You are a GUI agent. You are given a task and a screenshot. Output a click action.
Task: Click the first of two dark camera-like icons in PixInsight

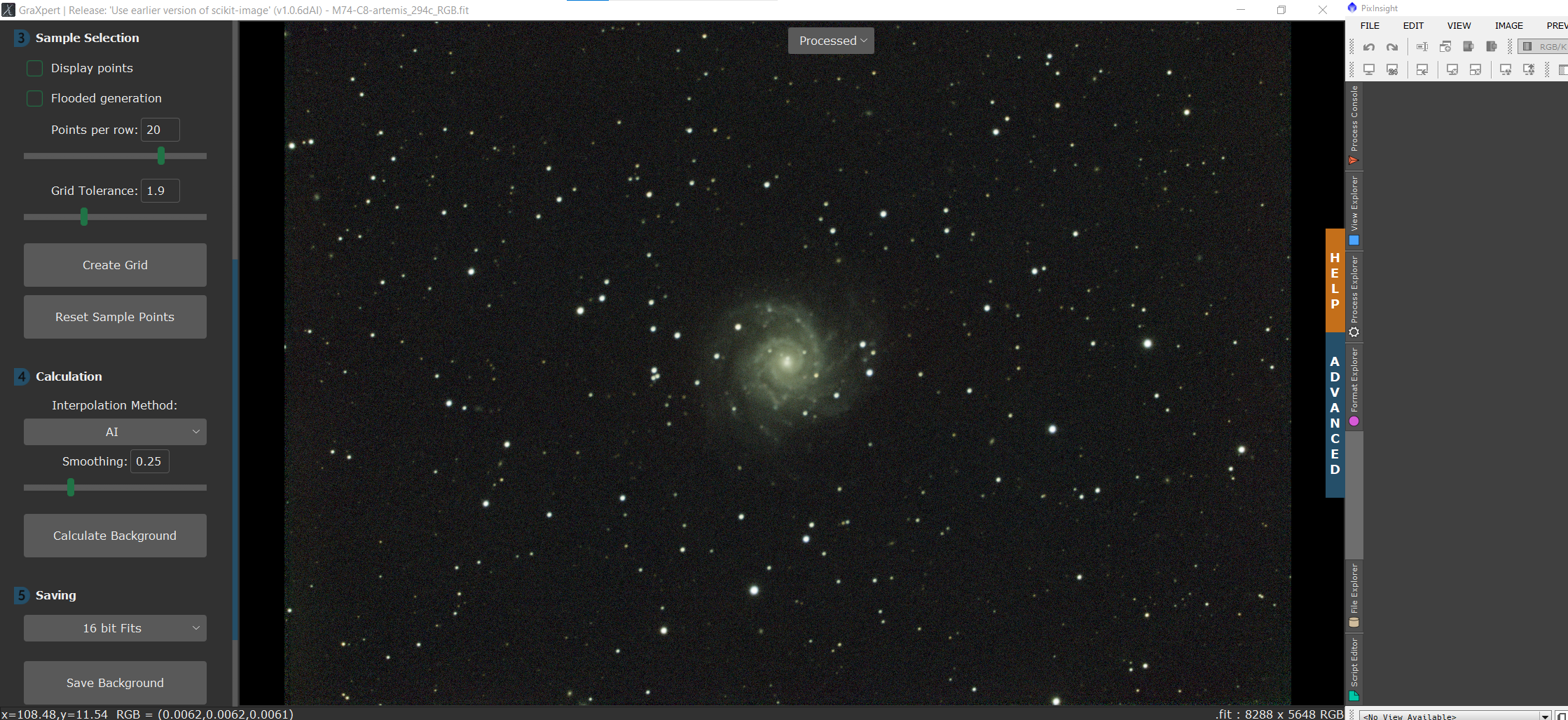point(1469,47)
